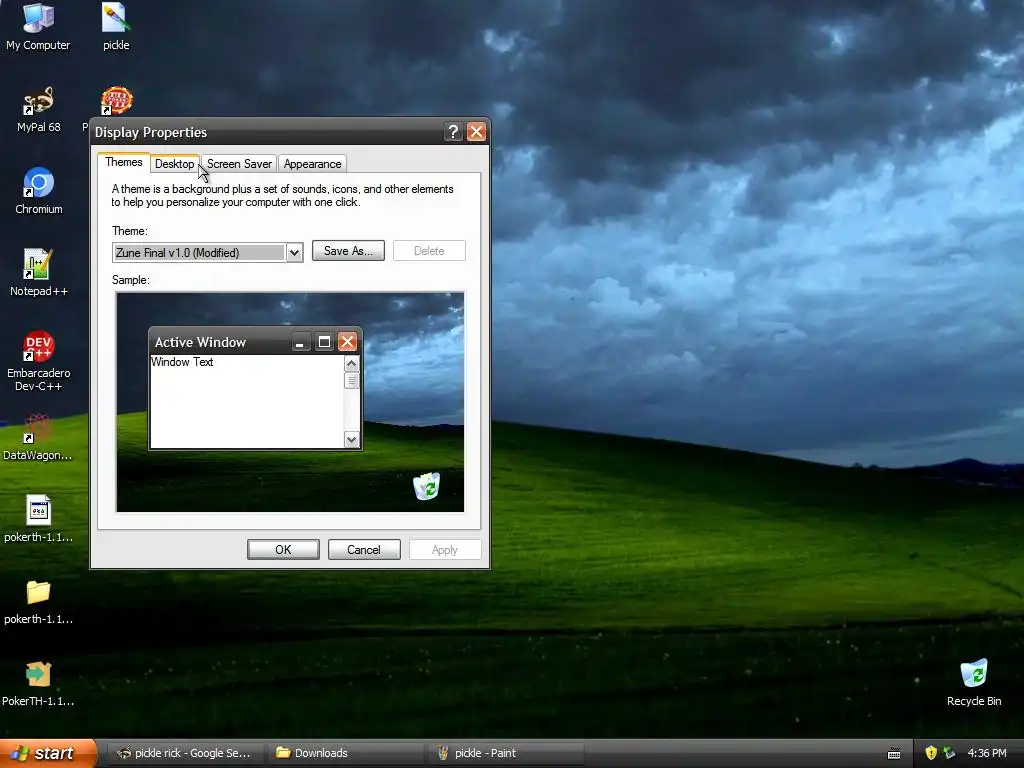The width and height of the screenshot is (1024, 768).
Task: Click the yellow security shield tray icon
Action: (931, 753)
